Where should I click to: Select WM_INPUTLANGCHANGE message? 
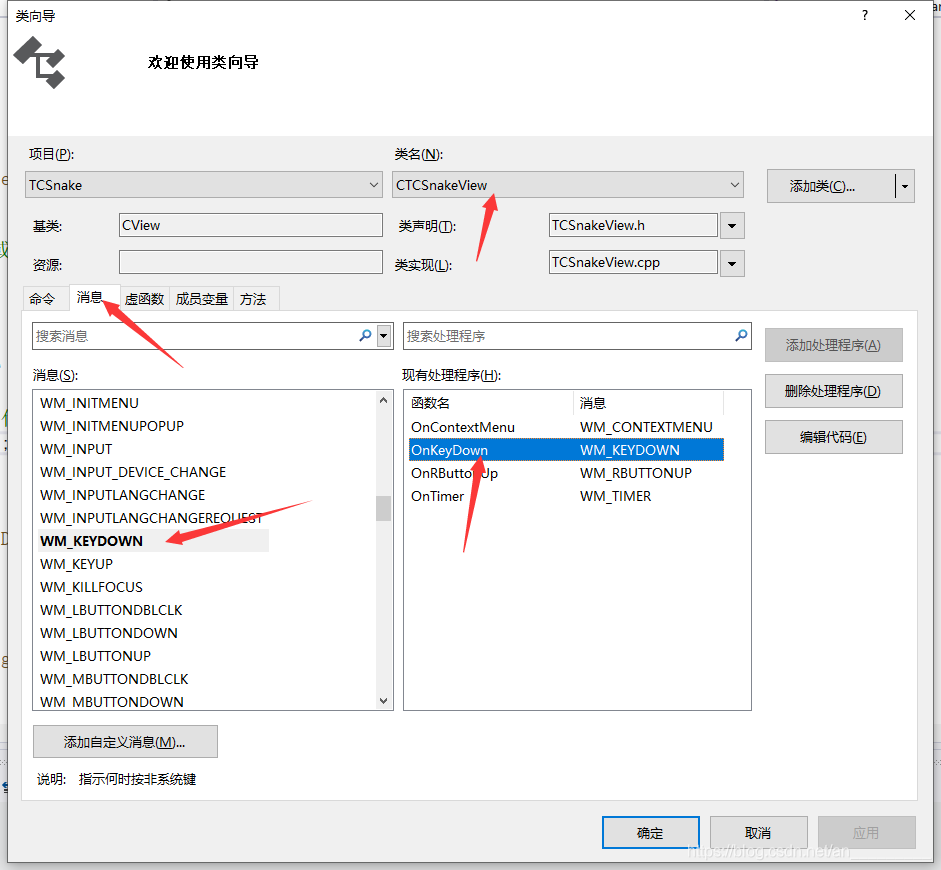coord(122,495)
